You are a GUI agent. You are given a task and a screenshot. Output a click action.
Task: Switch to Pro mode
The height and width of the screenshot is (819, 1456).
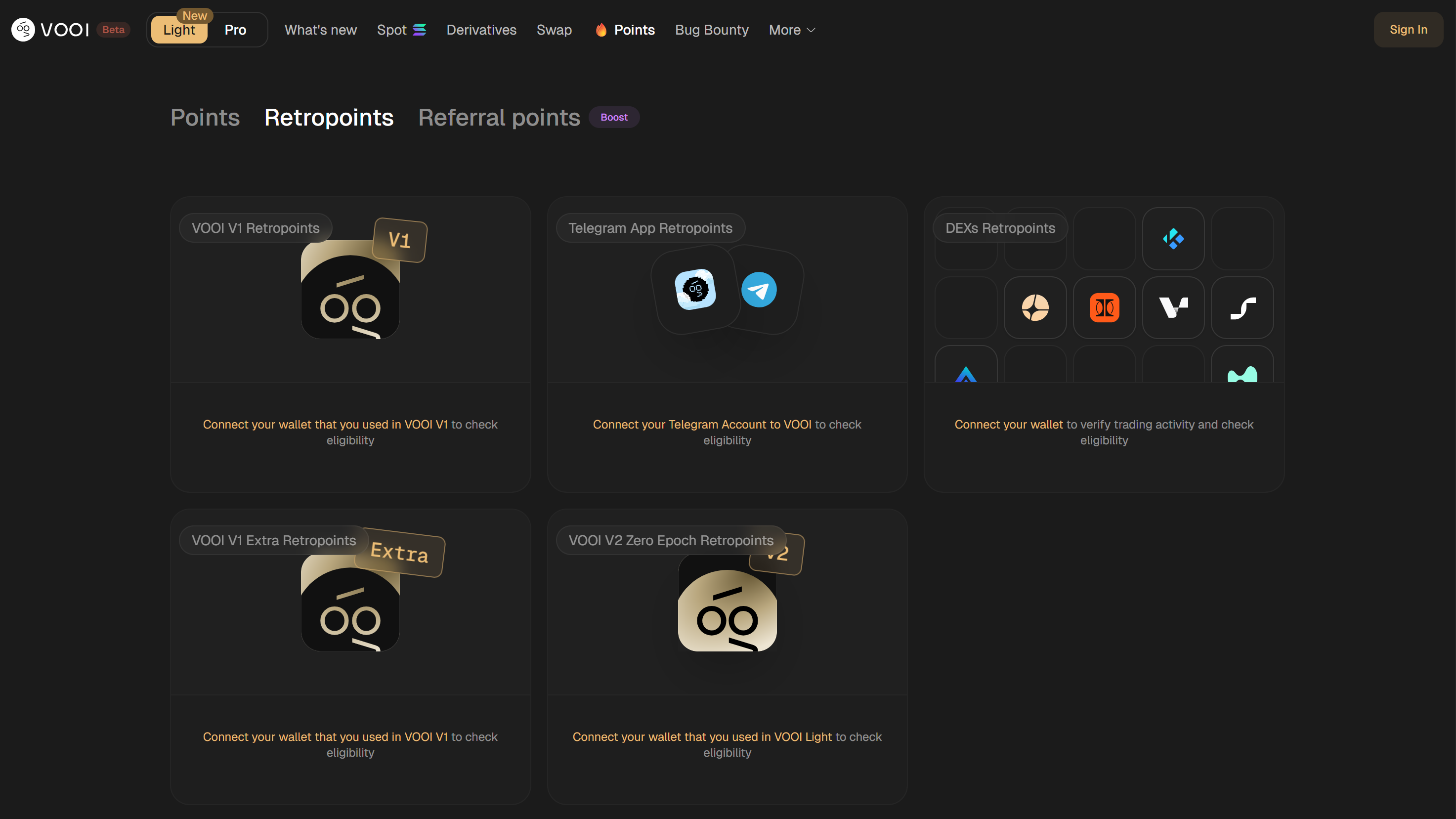(235, 30)
